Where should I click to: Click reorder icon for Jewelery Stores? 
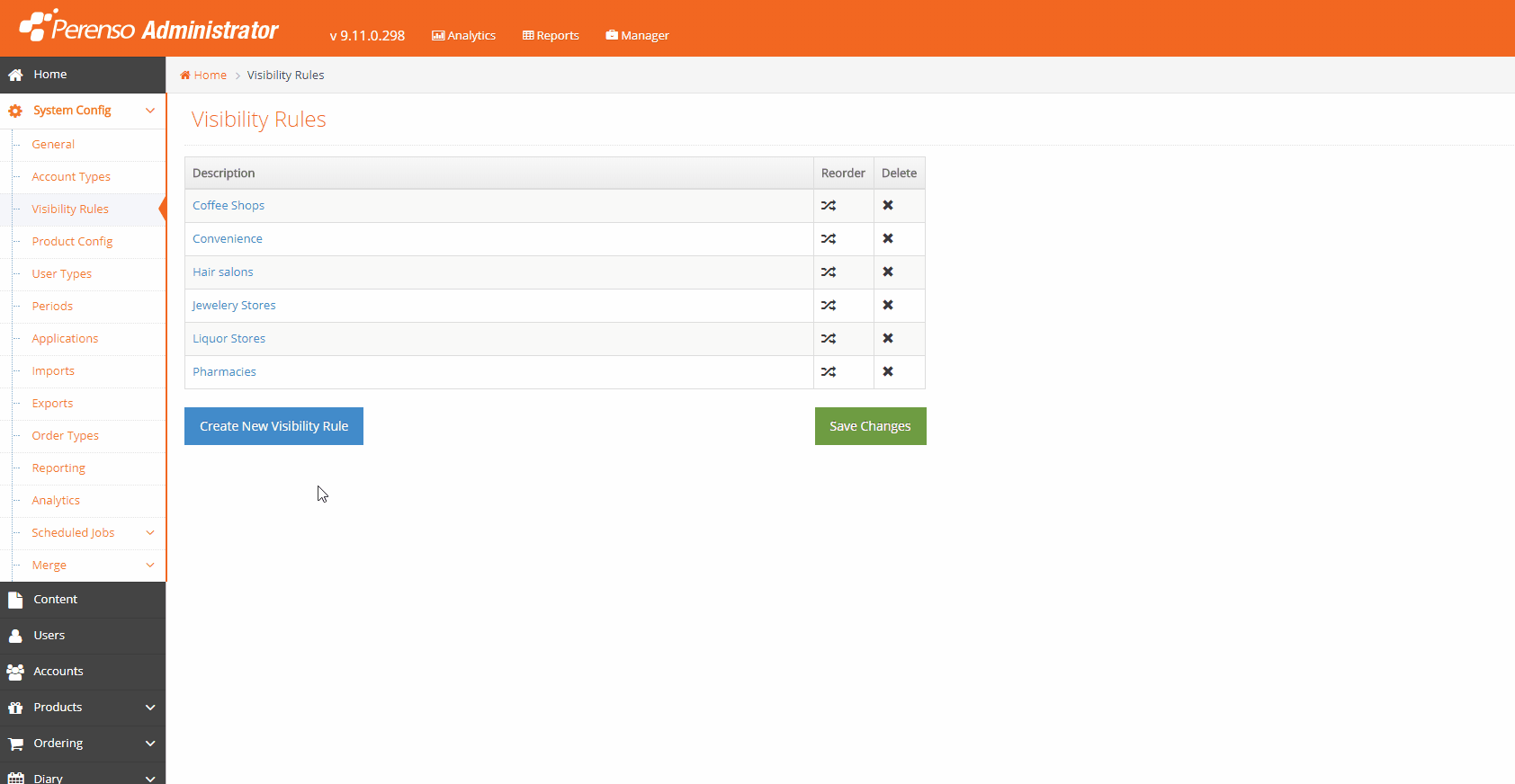point(829,306)
